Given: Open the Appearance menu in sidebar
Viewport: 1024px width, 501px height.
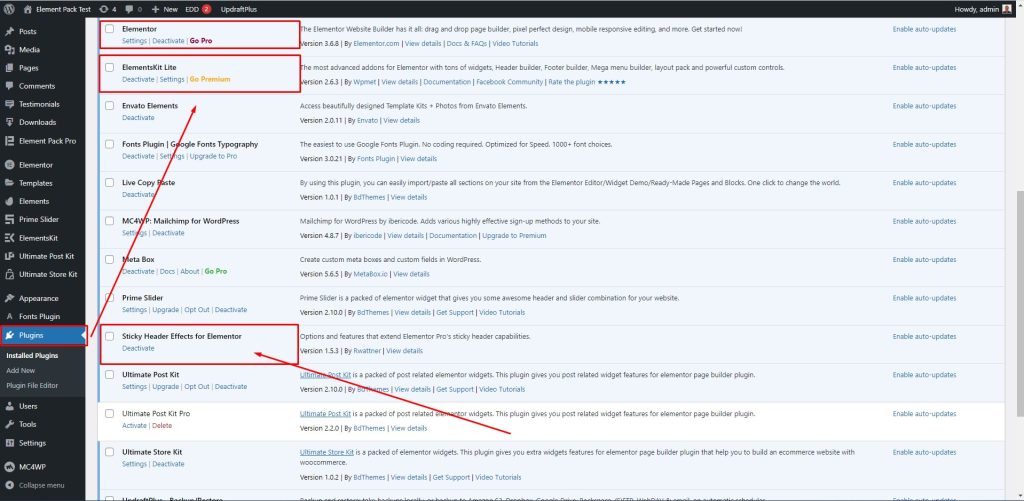Looking at the screenshot, I should [39, 299].
